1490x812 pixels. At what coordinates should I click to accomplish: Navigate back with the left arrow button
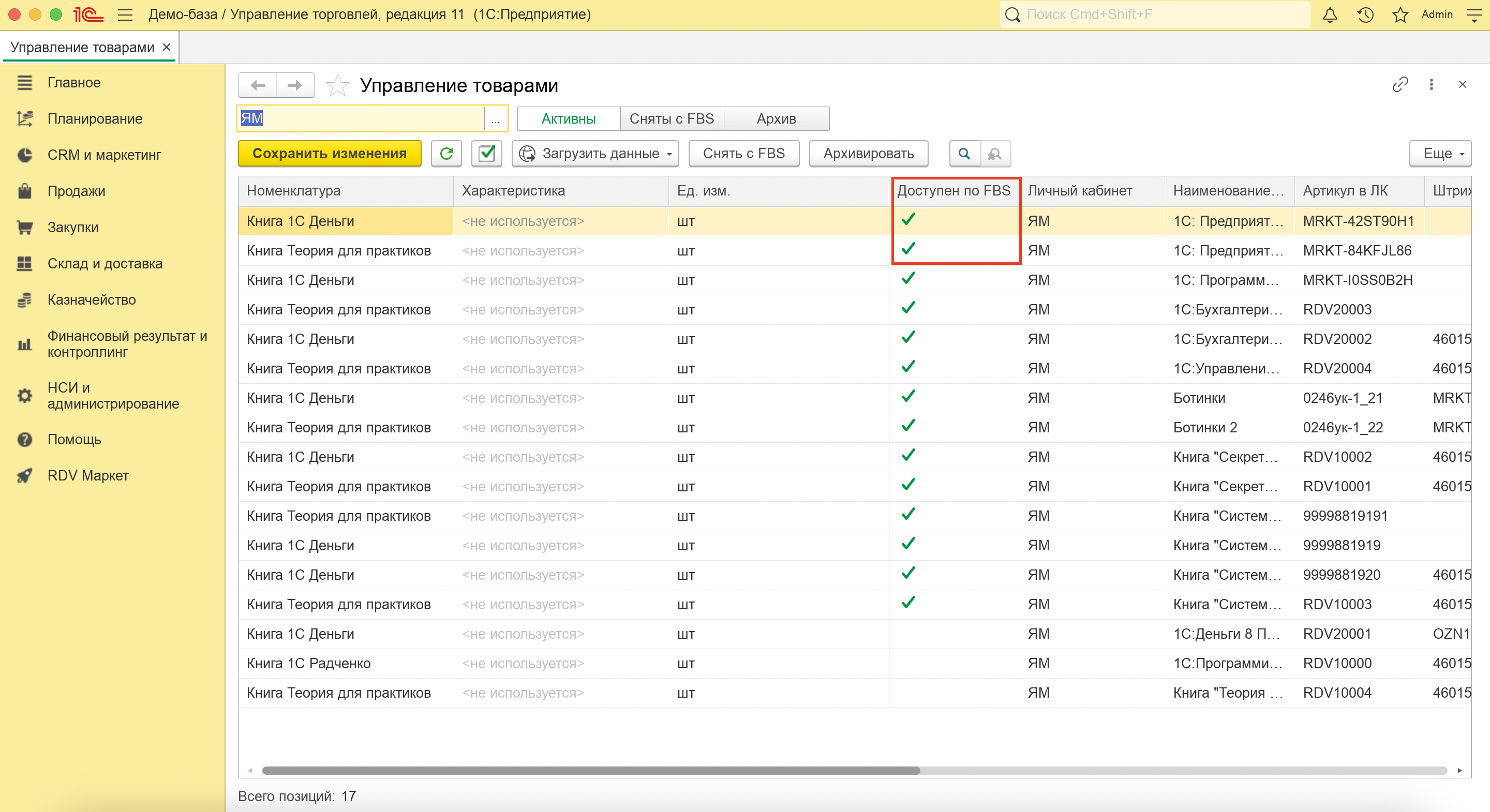point(258,85)
